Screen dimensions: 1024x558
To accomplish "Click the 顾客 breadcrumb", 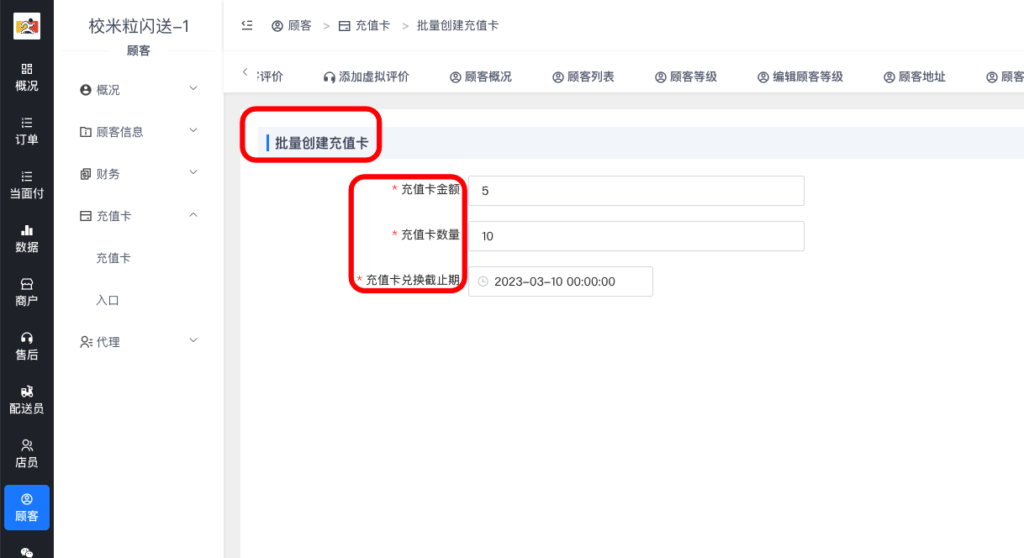I will coord(291,25).
